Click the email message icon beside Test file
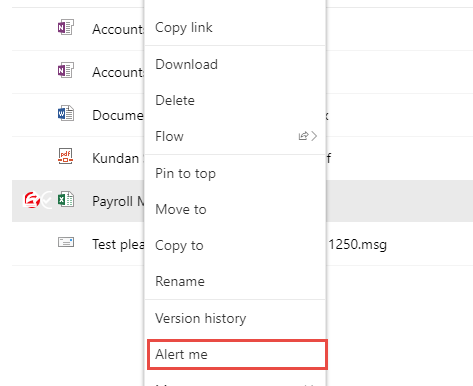Viewport: 473px width, 386px height. (66, 242)
